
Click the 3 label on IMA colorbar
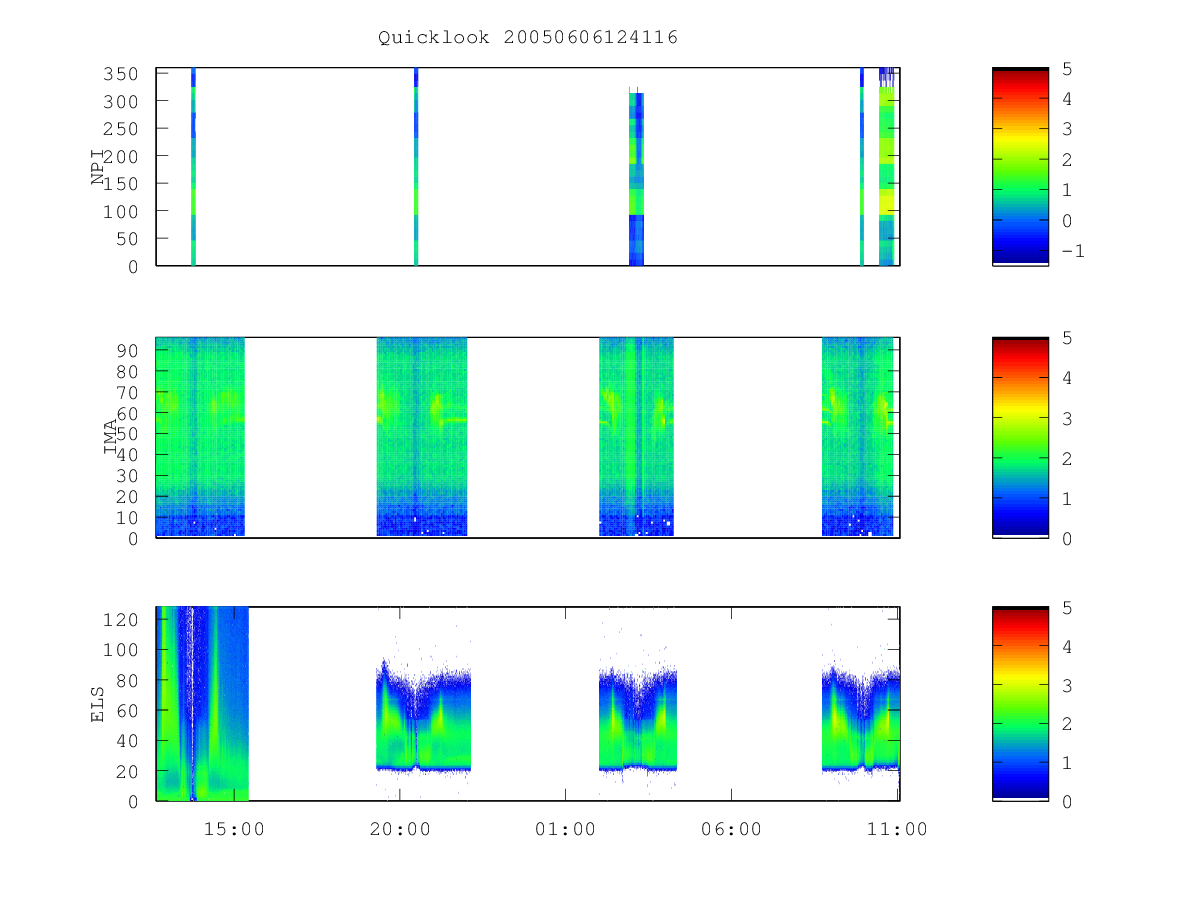click(1066, 418)
